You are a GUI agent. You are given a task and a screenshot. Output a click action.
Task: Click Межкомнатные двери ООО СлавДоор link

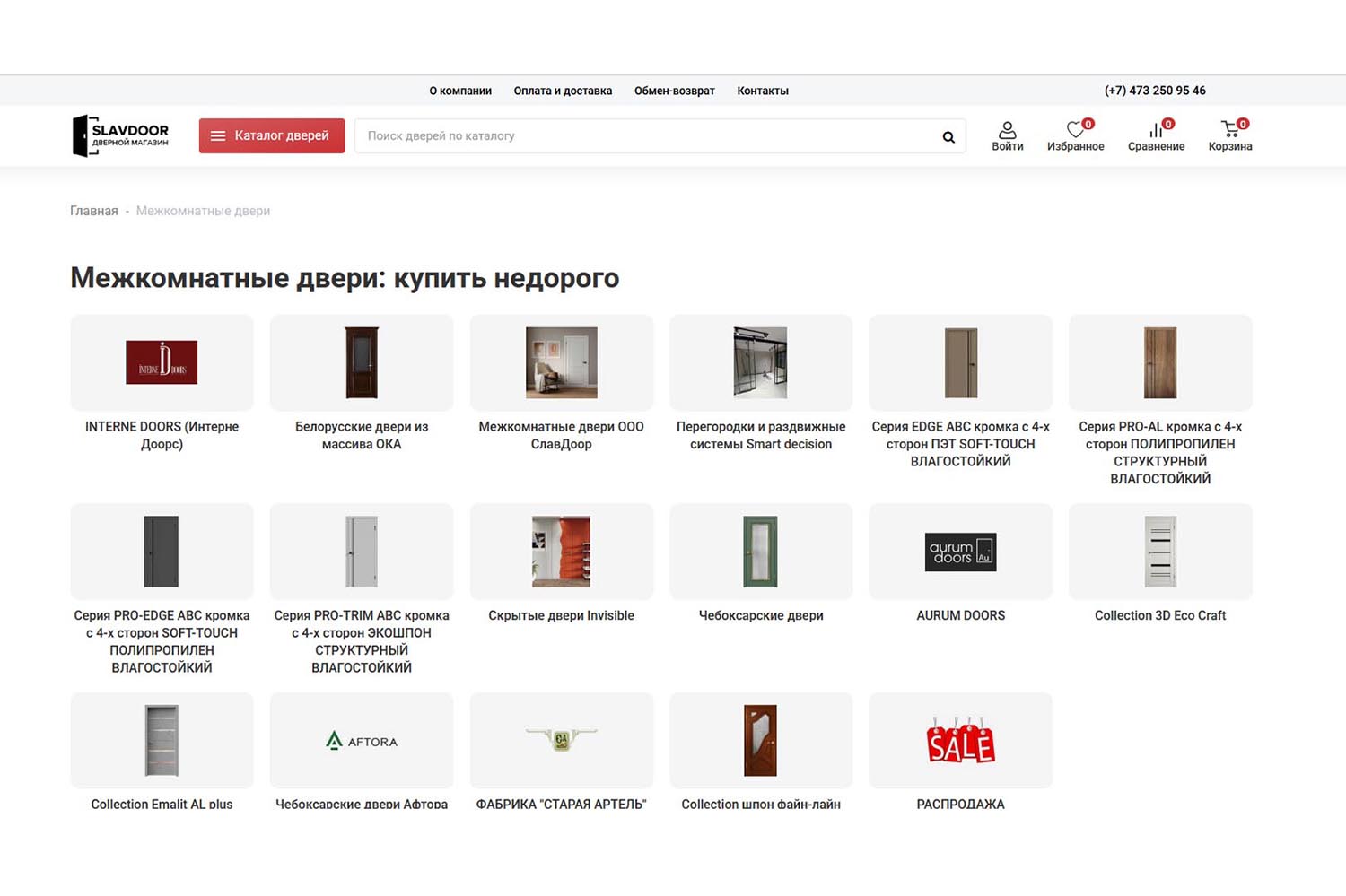562,435
